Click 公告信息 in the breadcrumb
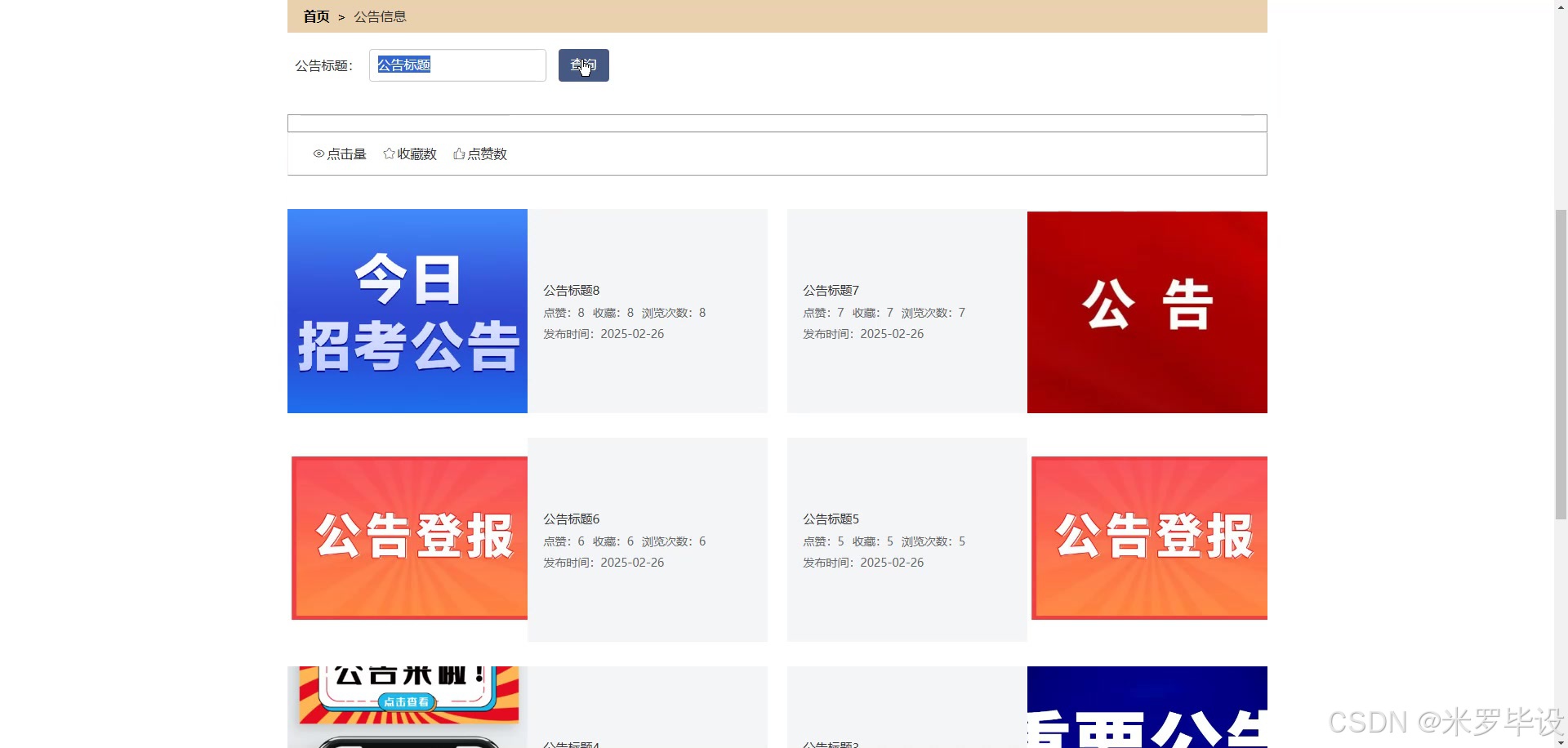 380,16
